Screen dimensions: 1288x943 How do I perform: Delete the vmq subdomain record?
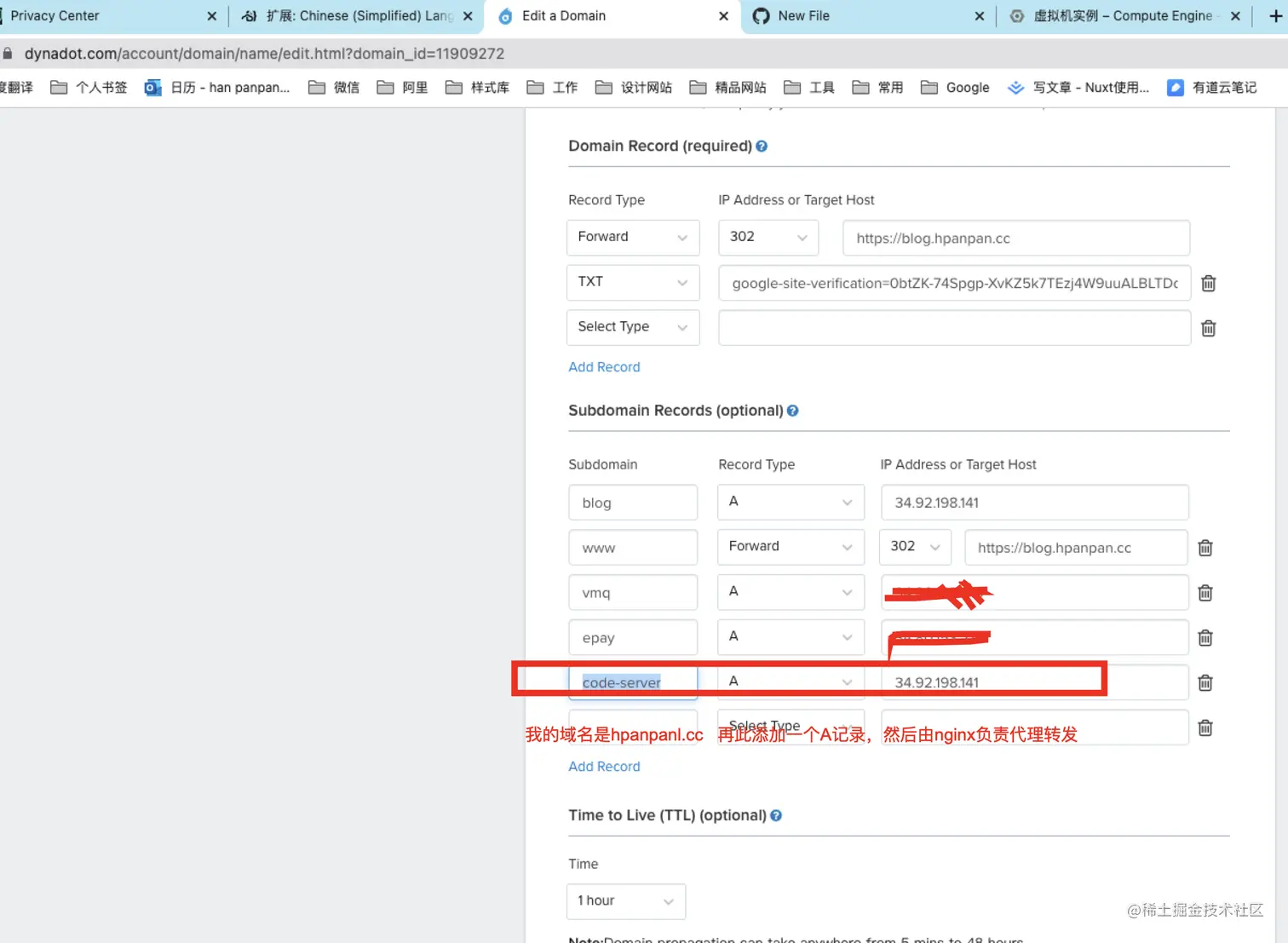coord(1205,593)
